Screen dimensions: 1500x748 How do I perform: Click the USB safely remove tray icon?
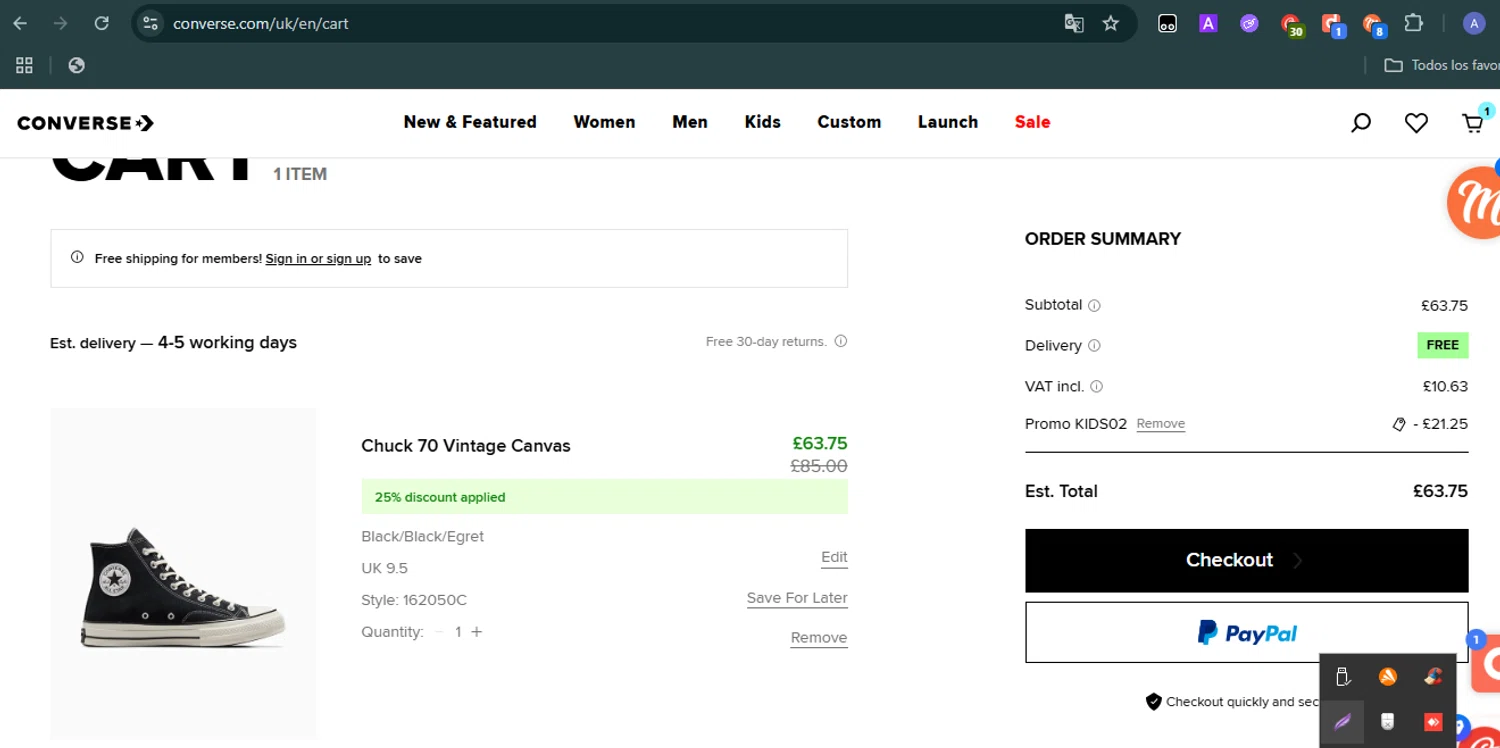click(x=1343, y=677)
